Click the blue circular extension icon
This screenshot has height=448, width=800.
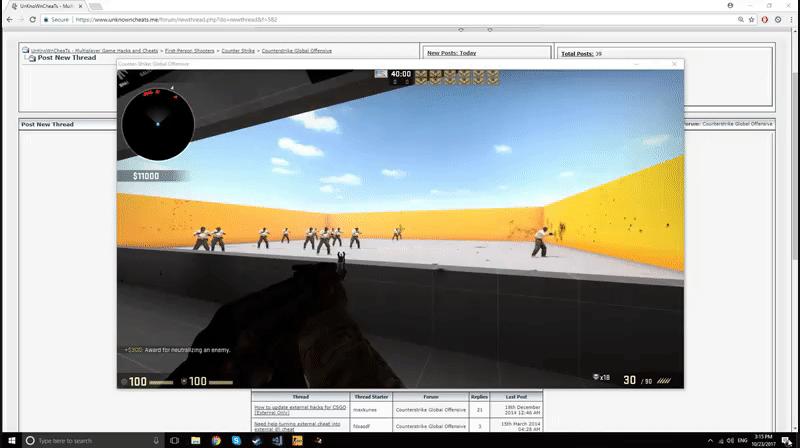coord(778,19)
